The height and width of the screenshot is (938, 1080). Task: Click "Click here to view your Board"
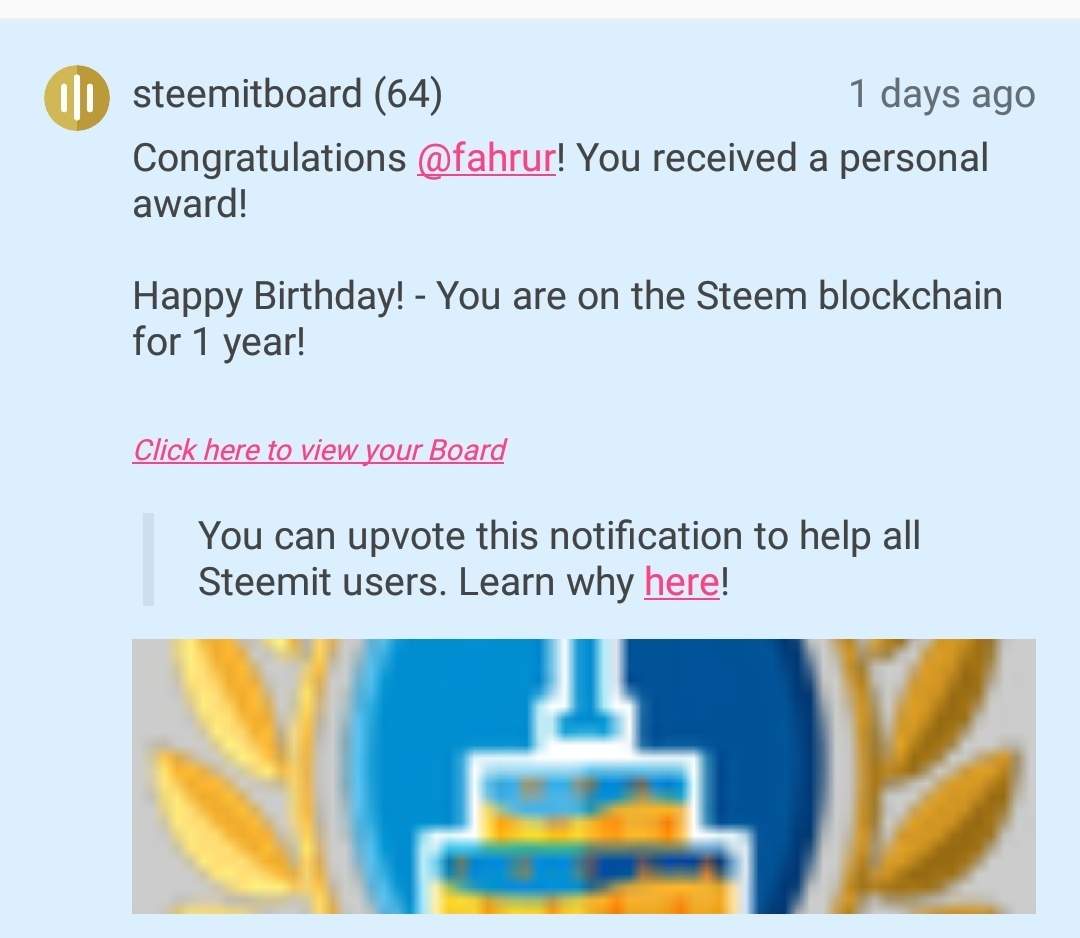(319, 450)
